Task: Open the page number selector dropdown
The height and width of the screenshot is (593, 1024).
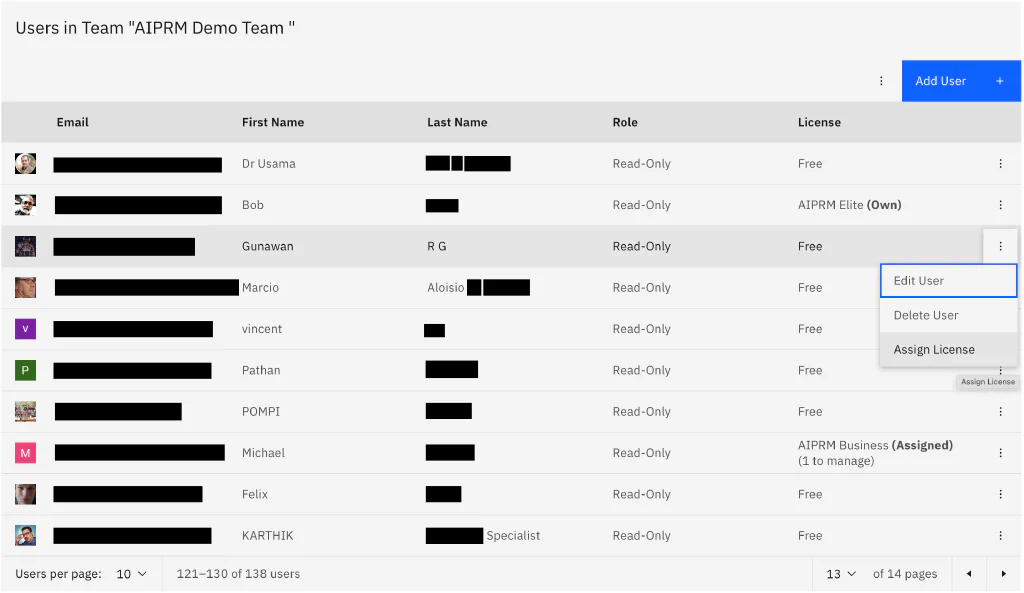Action: click(841, 574)
